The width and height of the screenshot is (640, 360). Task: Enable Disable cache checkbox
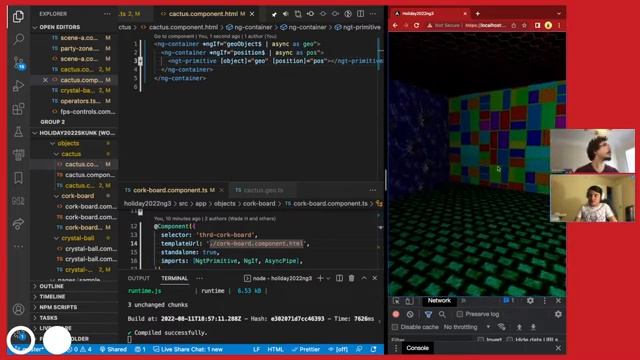[x=395, y=327]
